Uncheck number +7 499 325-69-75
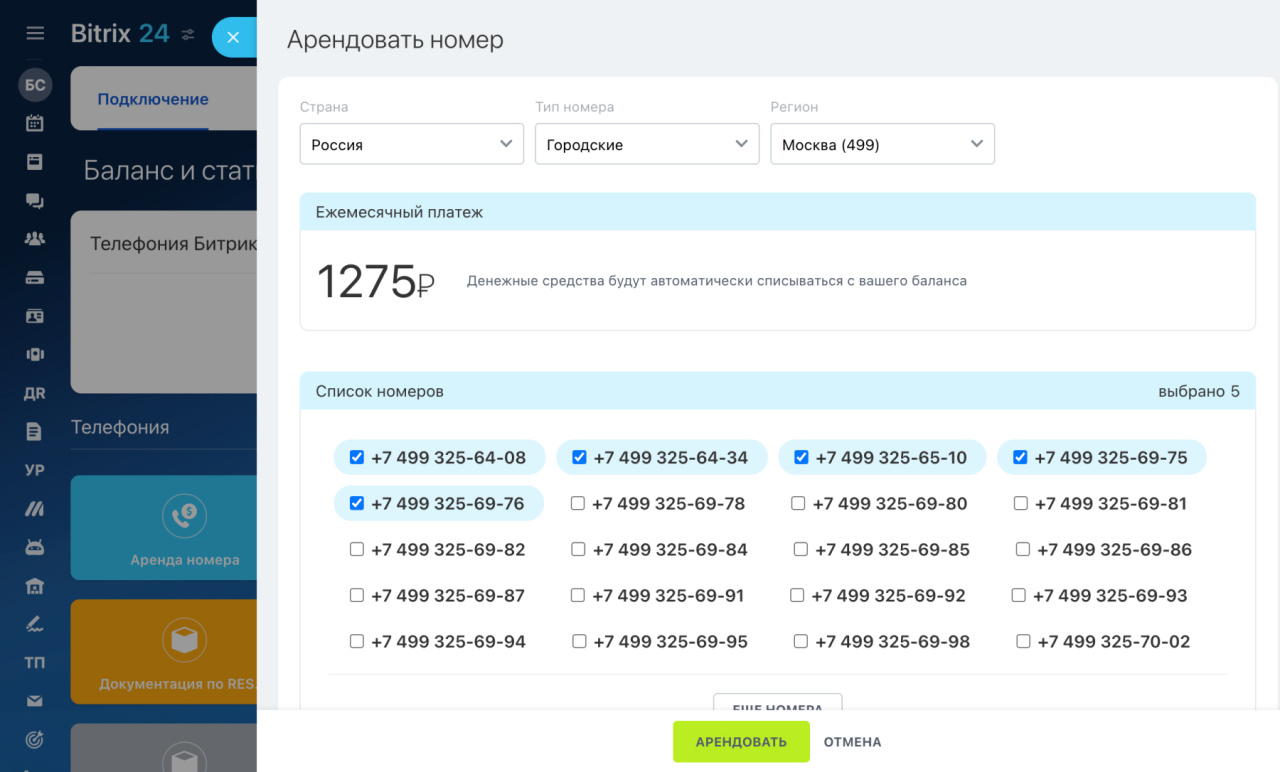Screen dimensions: 1280x772 point(1020,457)
